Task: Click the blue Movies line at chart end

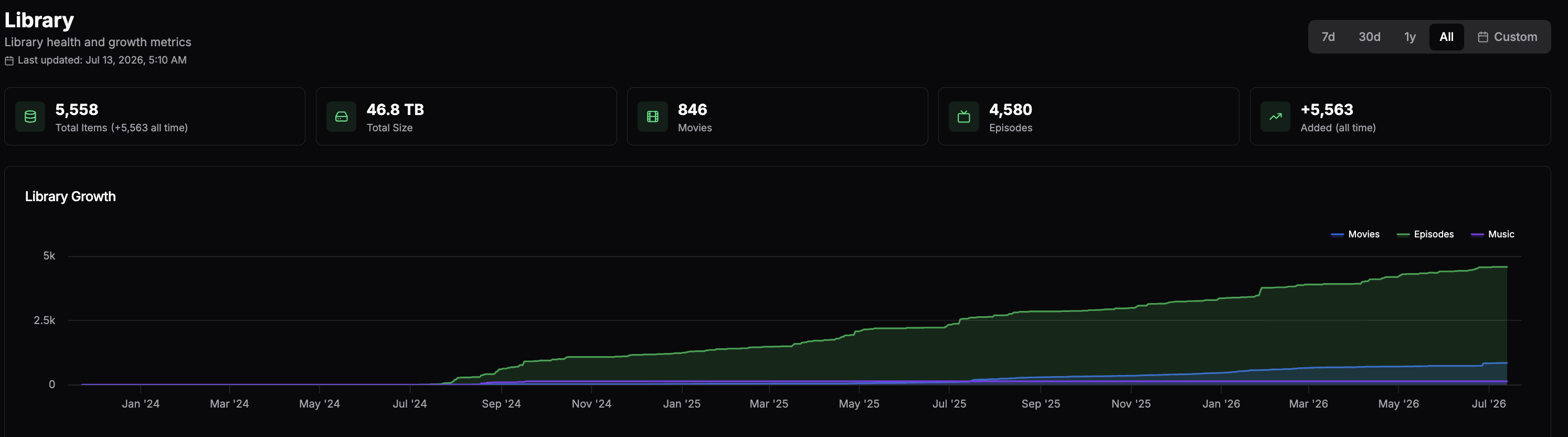Action: coord(1506,363)
